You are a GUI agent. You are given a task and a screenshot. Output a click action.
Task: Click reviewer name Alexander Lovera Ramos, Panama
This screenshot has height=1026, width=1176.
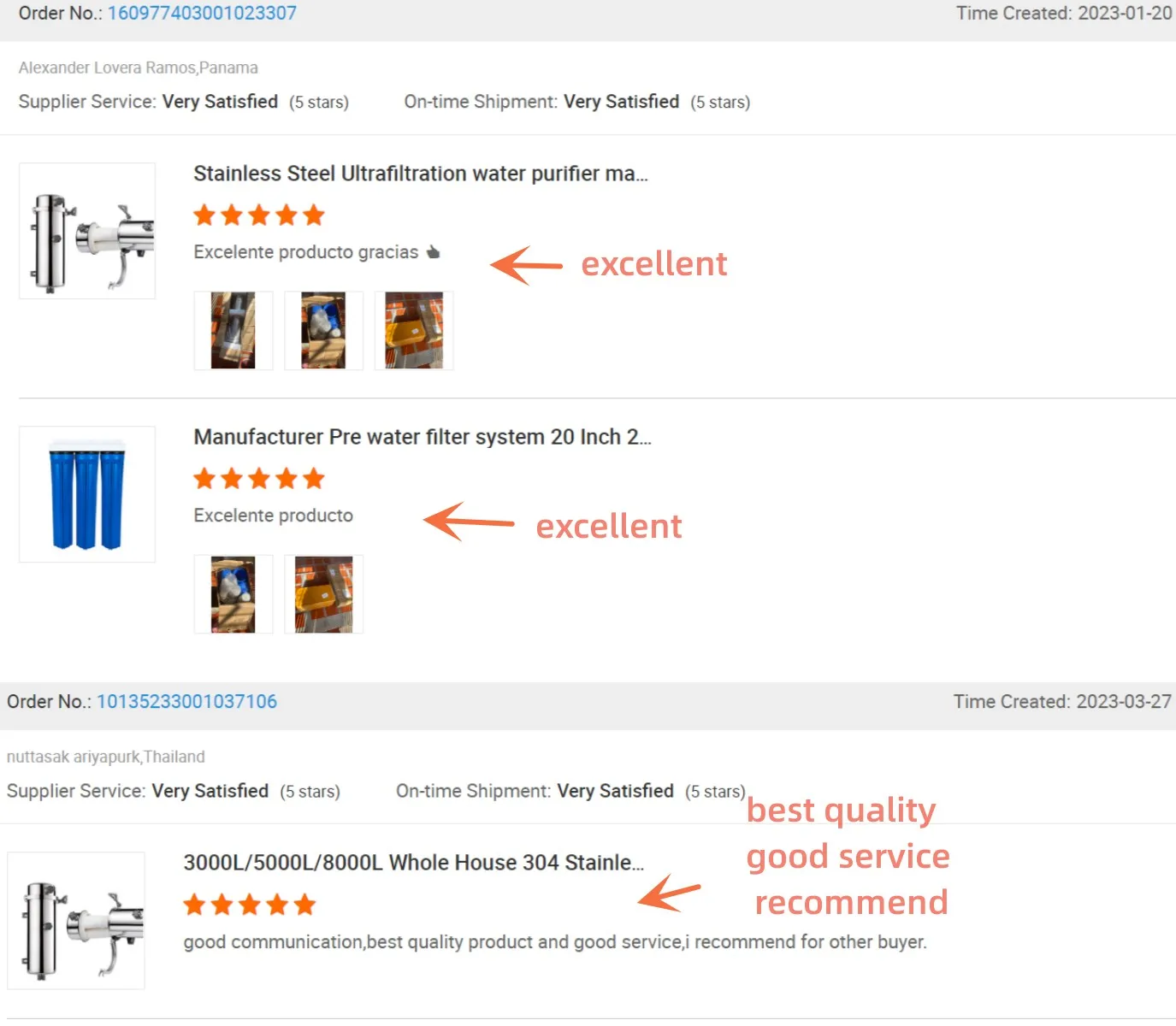(x=138, y=68)
